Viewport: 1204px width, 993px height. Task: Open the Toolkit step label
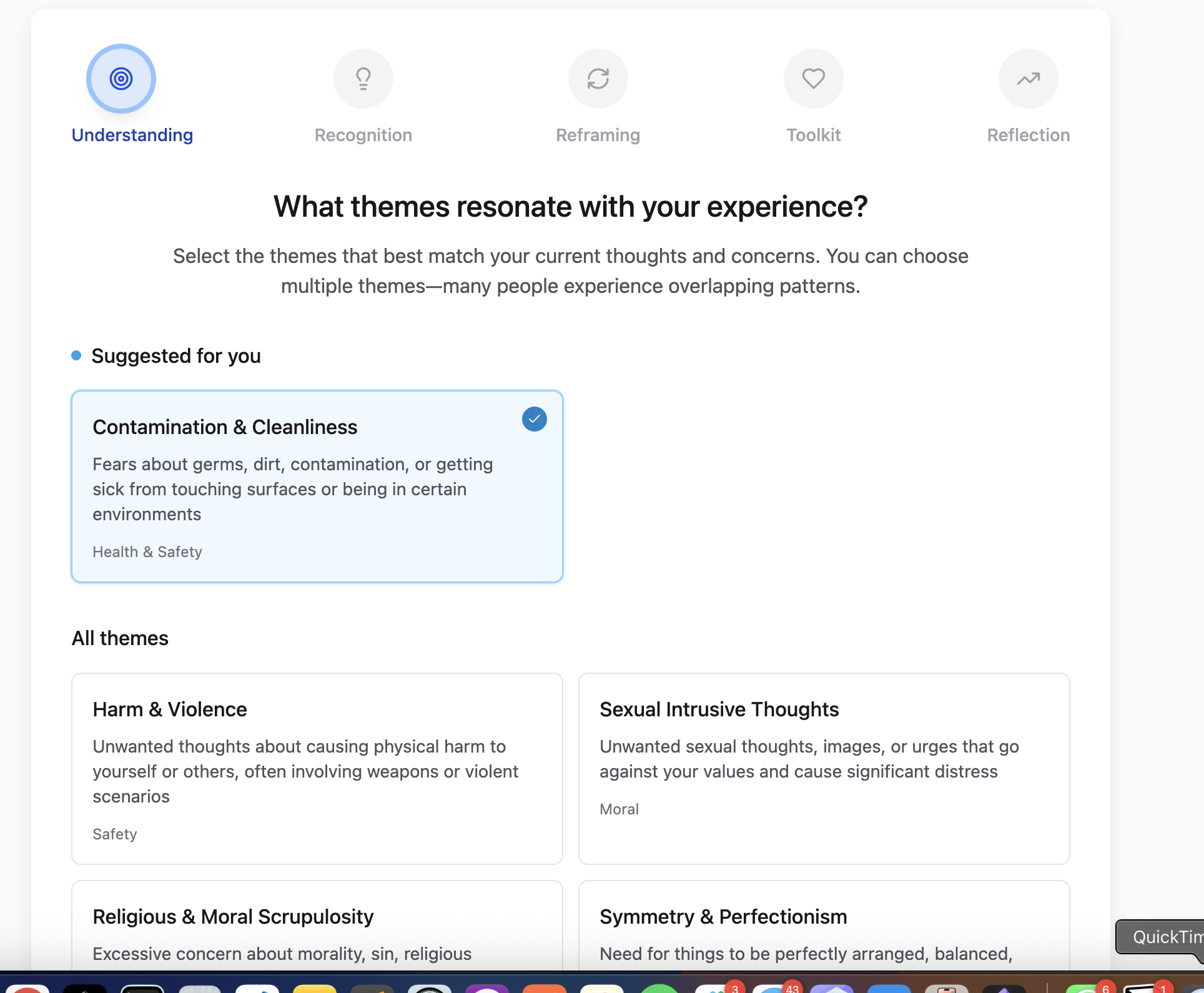813,135
